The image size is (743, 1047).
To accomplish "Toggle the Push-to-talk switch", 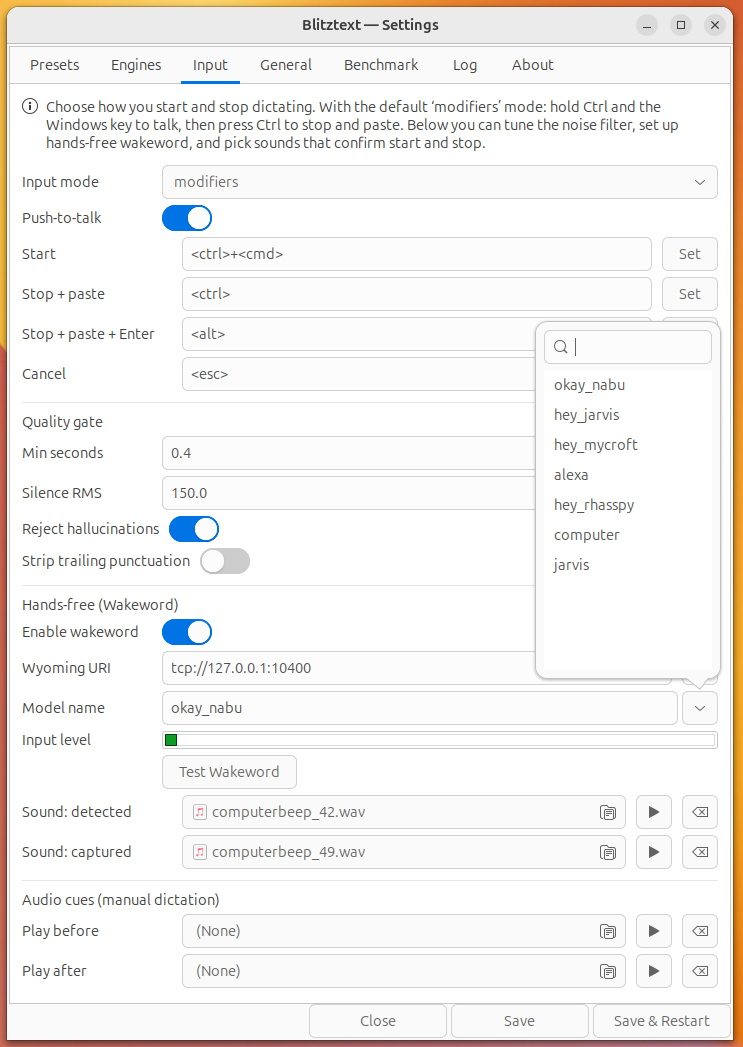I will click(x=187, y=218).
